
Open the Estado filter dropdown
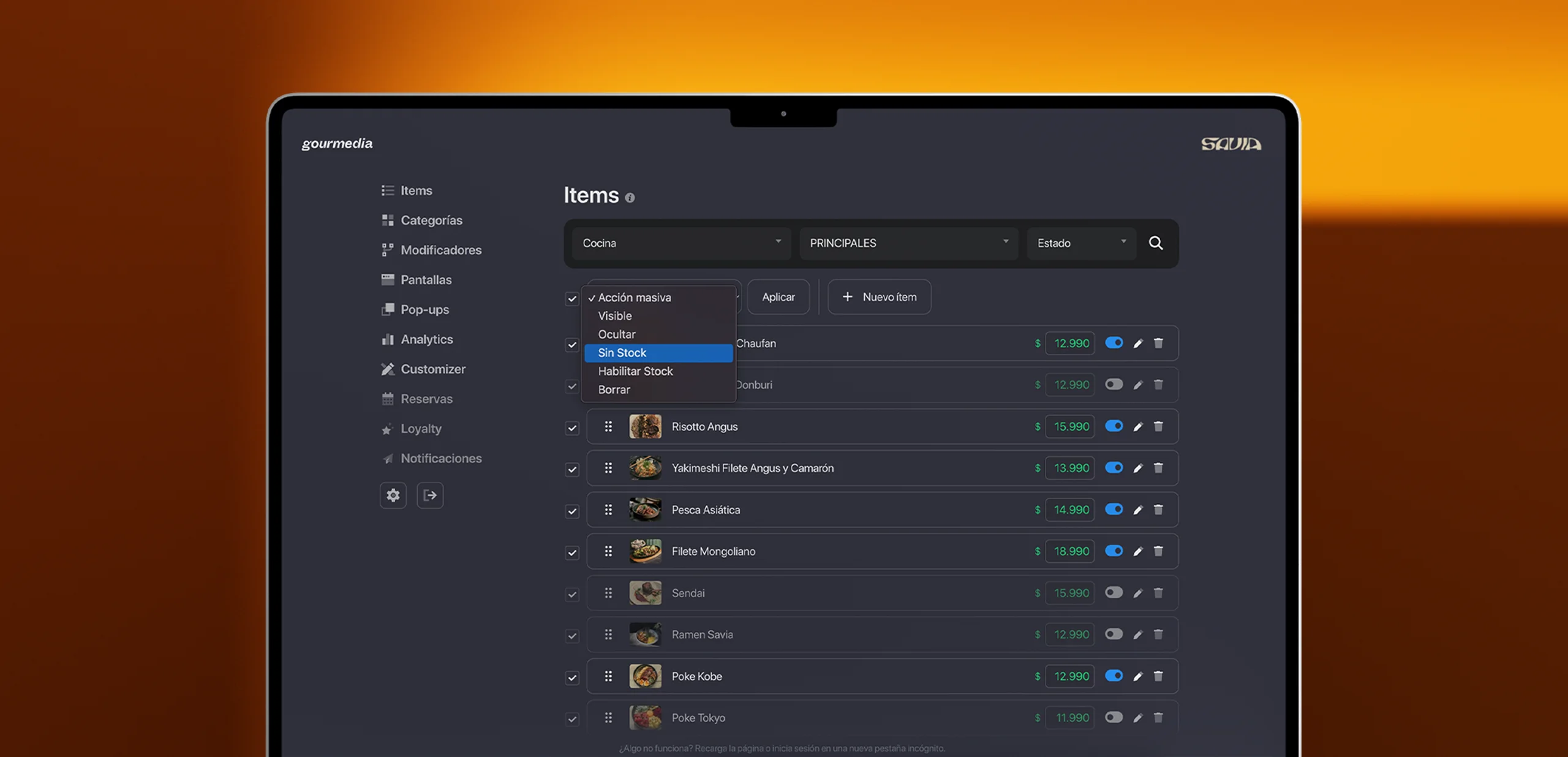[1081, 243]
